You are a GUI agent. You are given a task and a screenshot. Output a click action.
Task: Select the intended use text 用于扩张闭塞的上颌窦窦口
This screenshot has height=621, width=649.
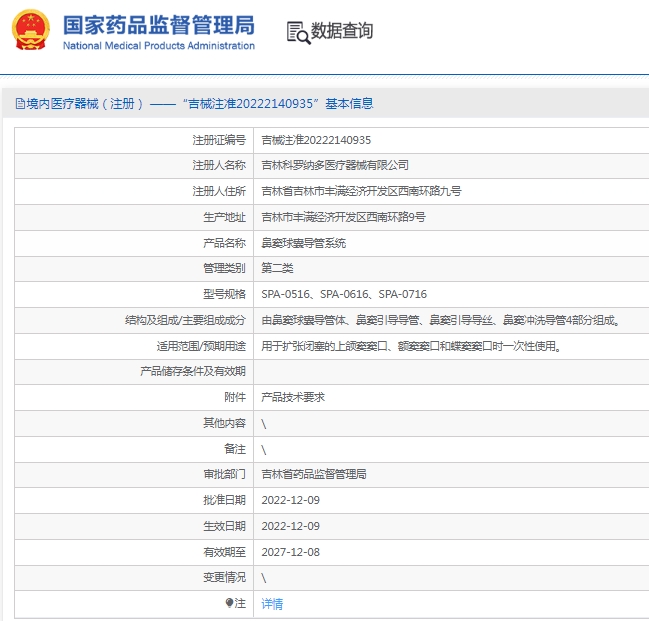(x=411, y=346)
